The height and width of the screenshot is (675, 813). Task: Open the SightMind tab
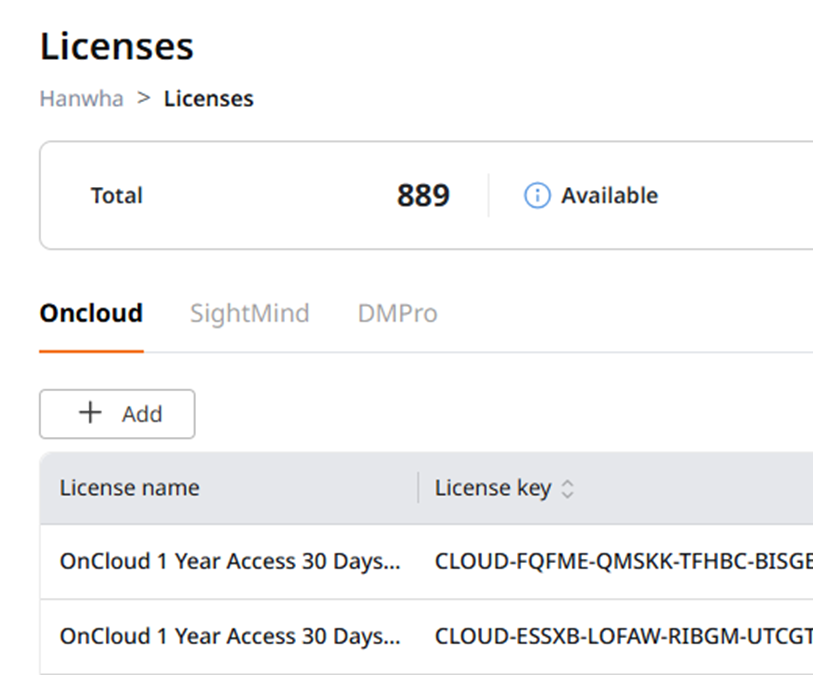point(249,313)
